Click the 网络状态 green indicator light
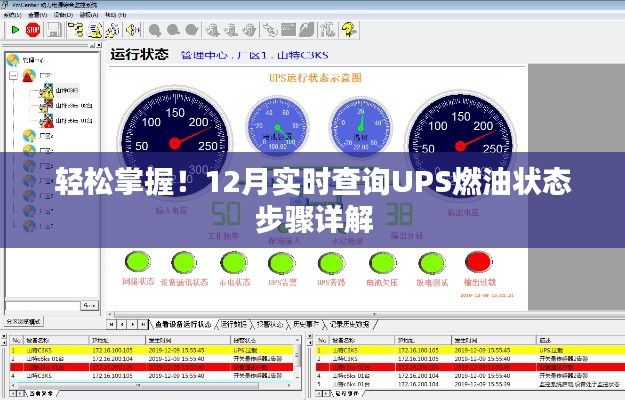 tap(138, 262)
